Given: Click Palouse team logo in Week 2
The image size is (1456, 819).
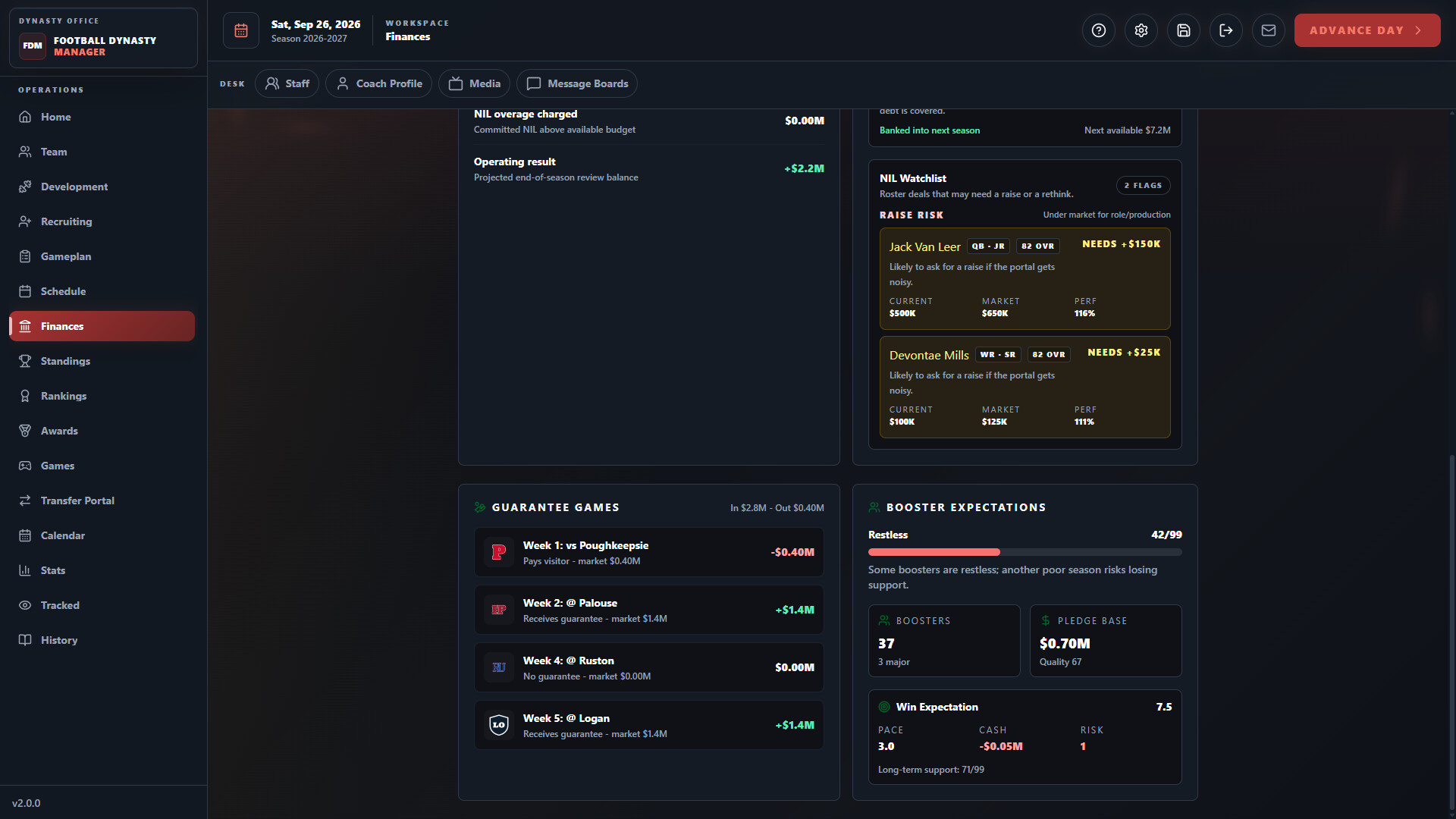Looking at the screenshot, I should tap(499, 610).
